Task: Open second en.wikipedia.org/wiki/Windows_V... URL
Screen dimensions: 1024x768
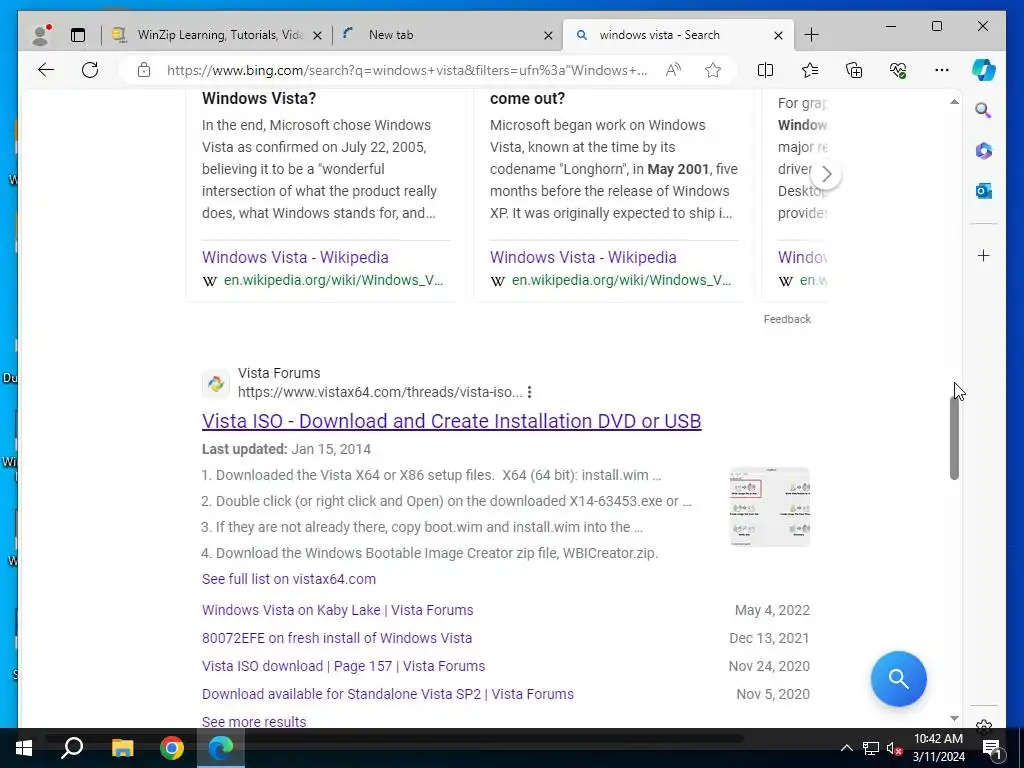Action: pos(621,280)
